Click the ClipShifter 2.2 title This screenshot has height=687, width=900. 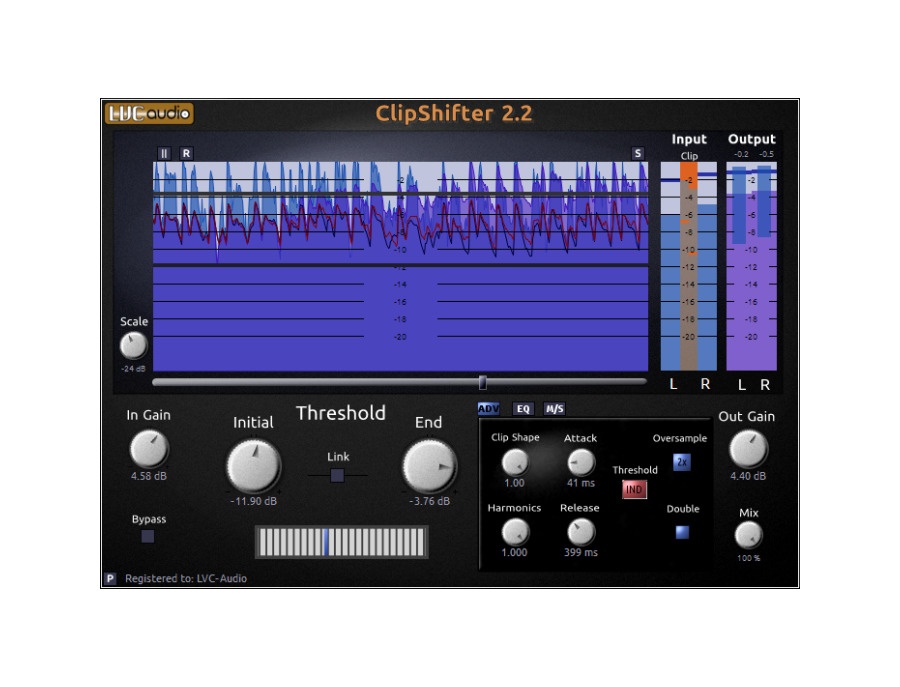(x=453, y=114)
